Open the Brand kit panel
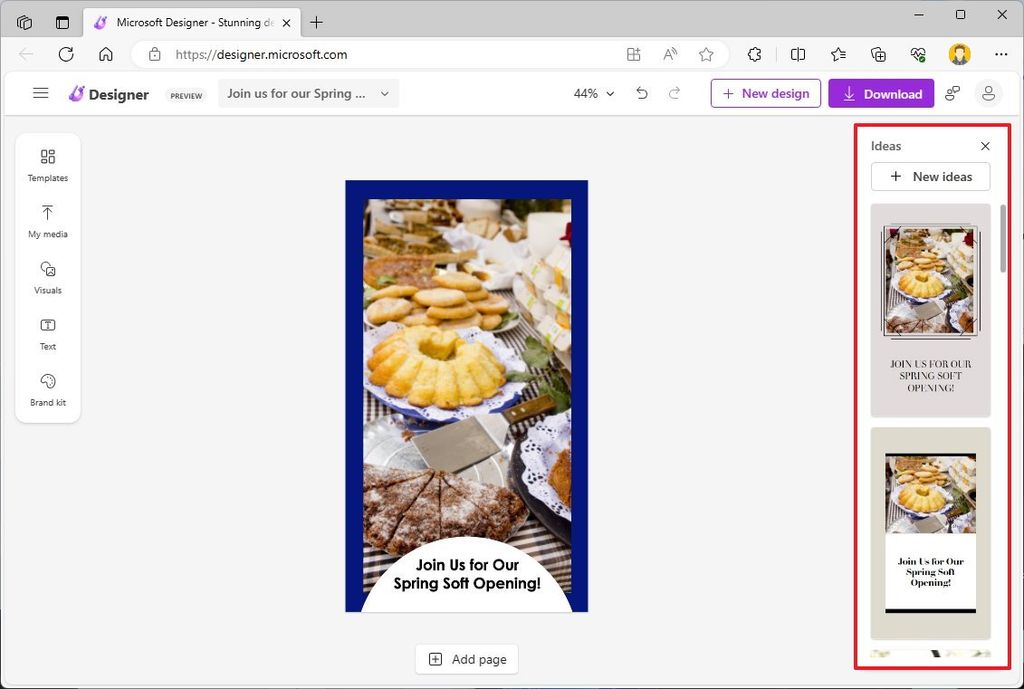The height and width of the screenshot is (689, 1024). (47, 390)
